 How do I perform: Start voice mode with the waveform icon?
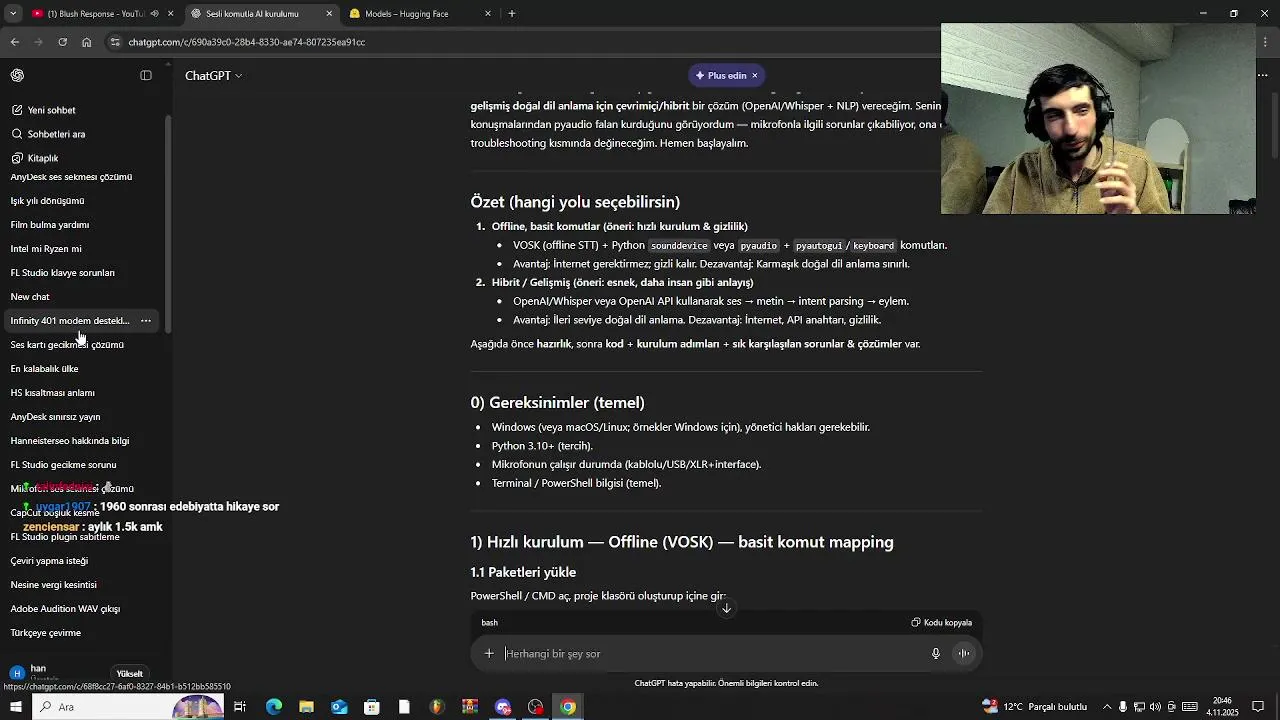[964, 654]
